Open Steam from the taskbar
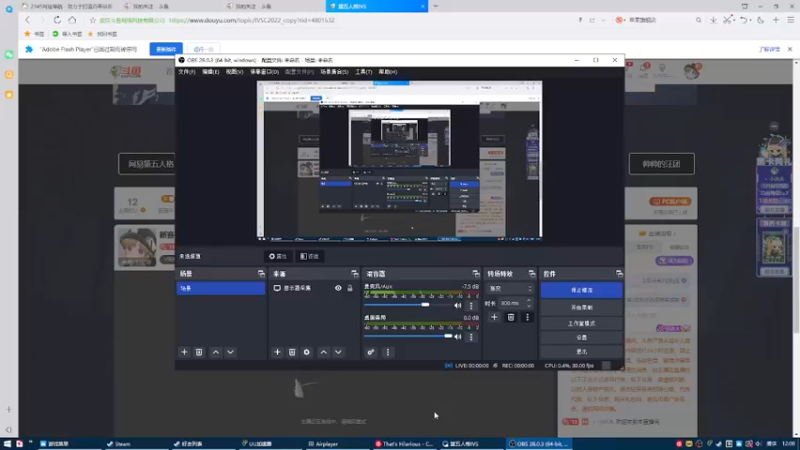Image resolution: width=800 pixels, height=450 pixels. pos(120,444)
